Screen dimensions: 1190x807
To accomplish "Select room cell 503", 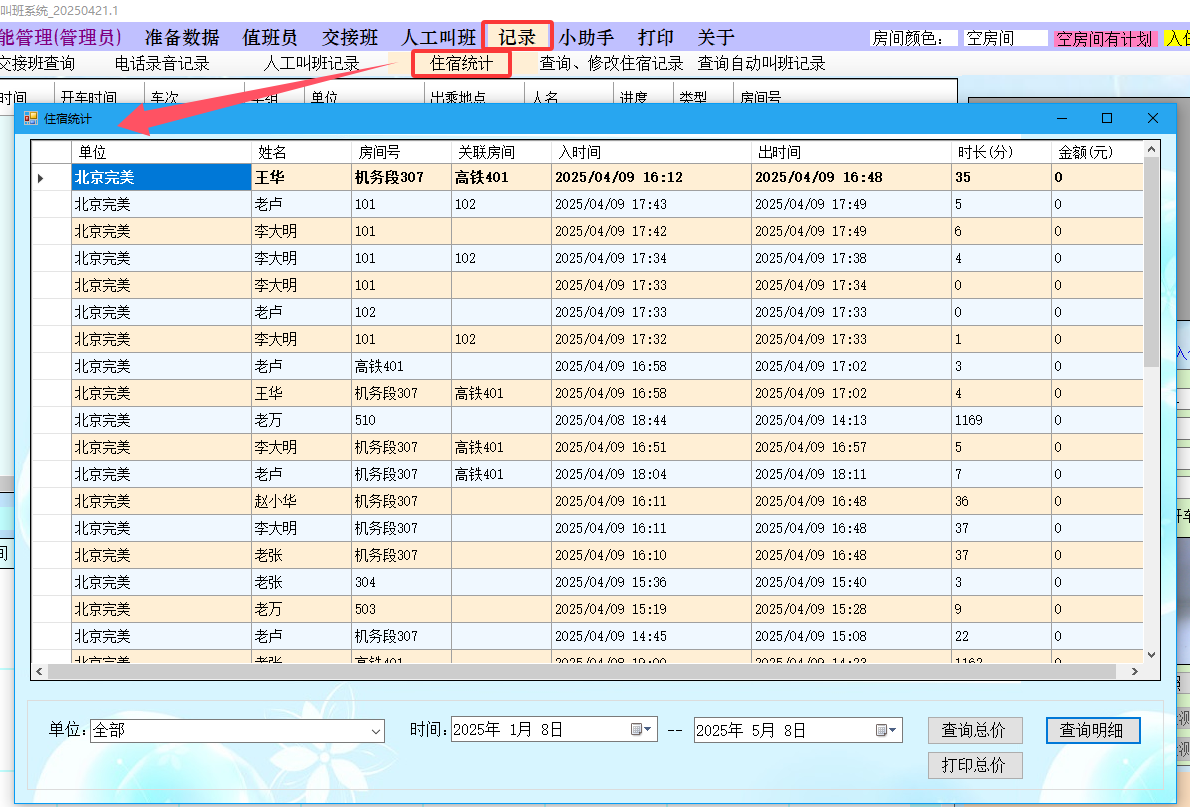I will coord(401,609).
